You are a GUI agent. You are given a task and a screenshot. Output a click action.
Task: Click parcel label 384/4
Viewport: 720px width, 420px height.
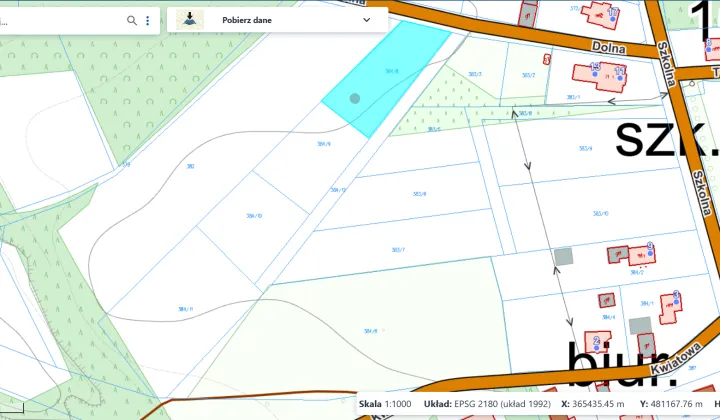coord(608,317)
